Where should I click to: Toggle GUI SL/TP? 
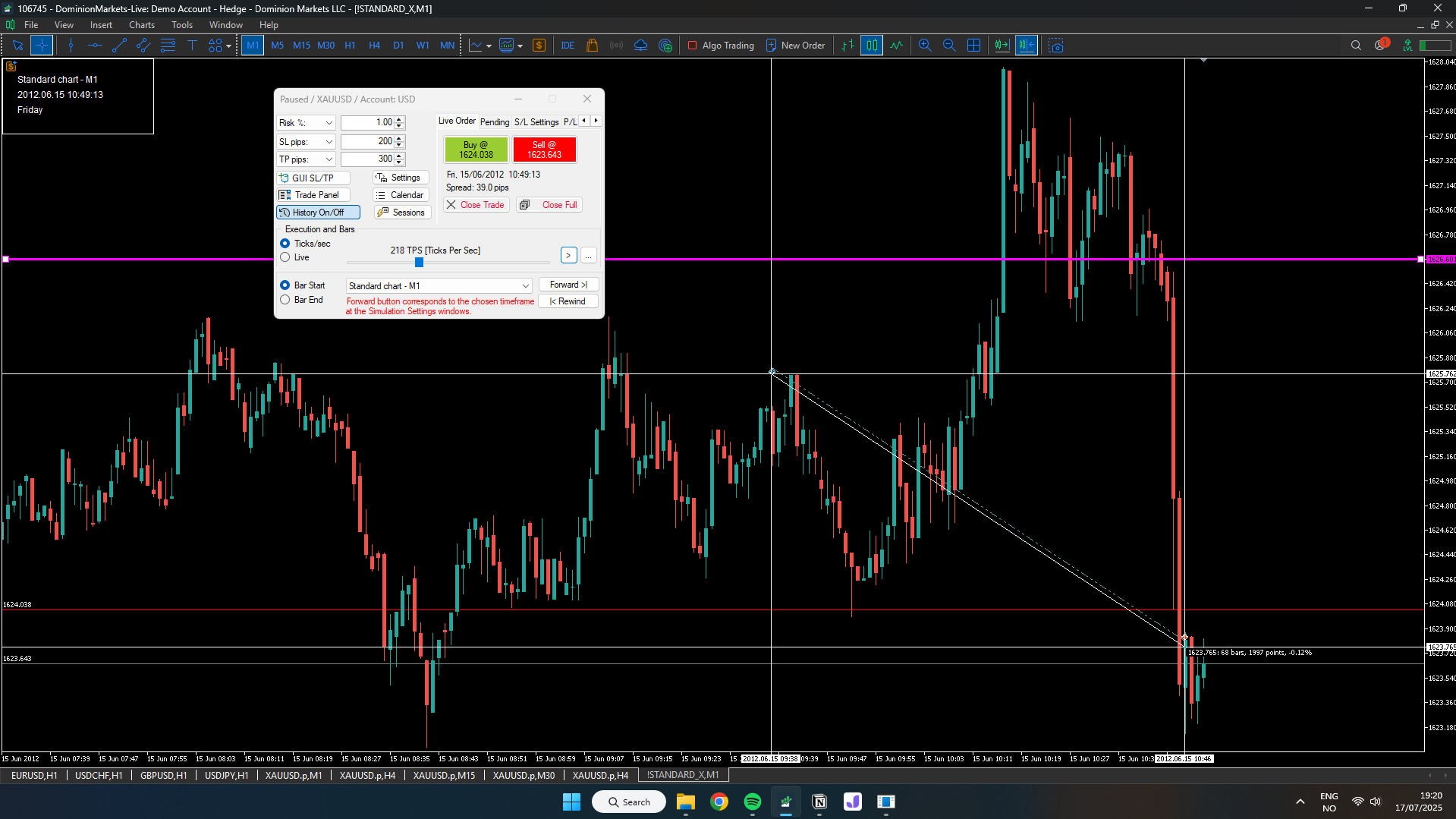click(313, 178)
